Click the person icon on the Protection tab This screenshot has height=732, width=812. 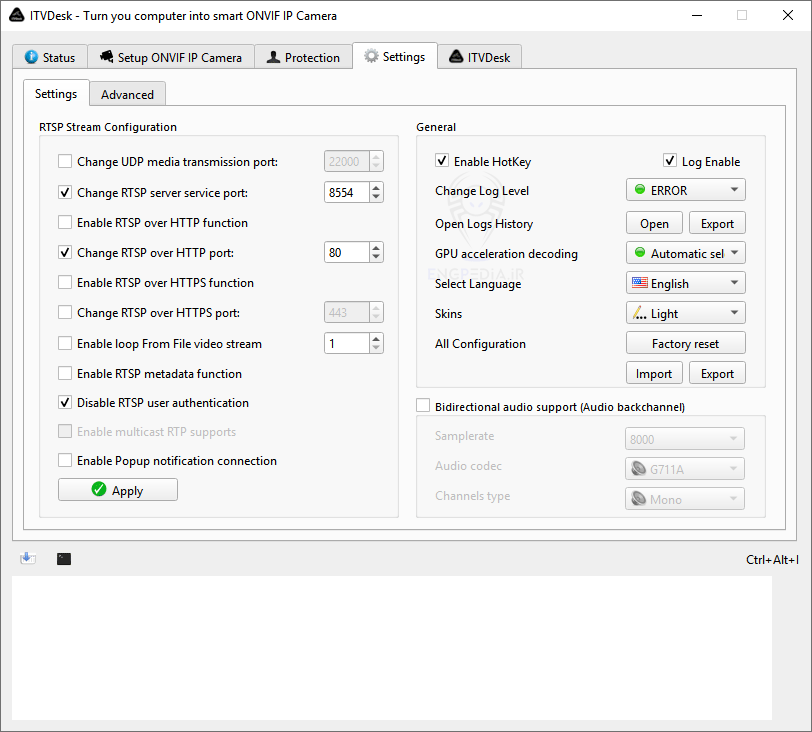(274, 57)
